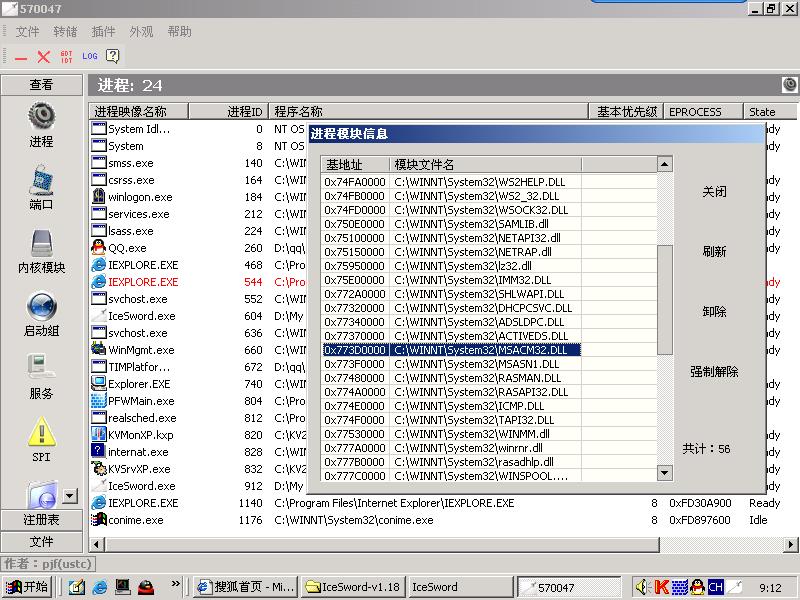800x600 pixels.
Task: Sort by 进程映像名称 column header
Action: pos(139,111)
